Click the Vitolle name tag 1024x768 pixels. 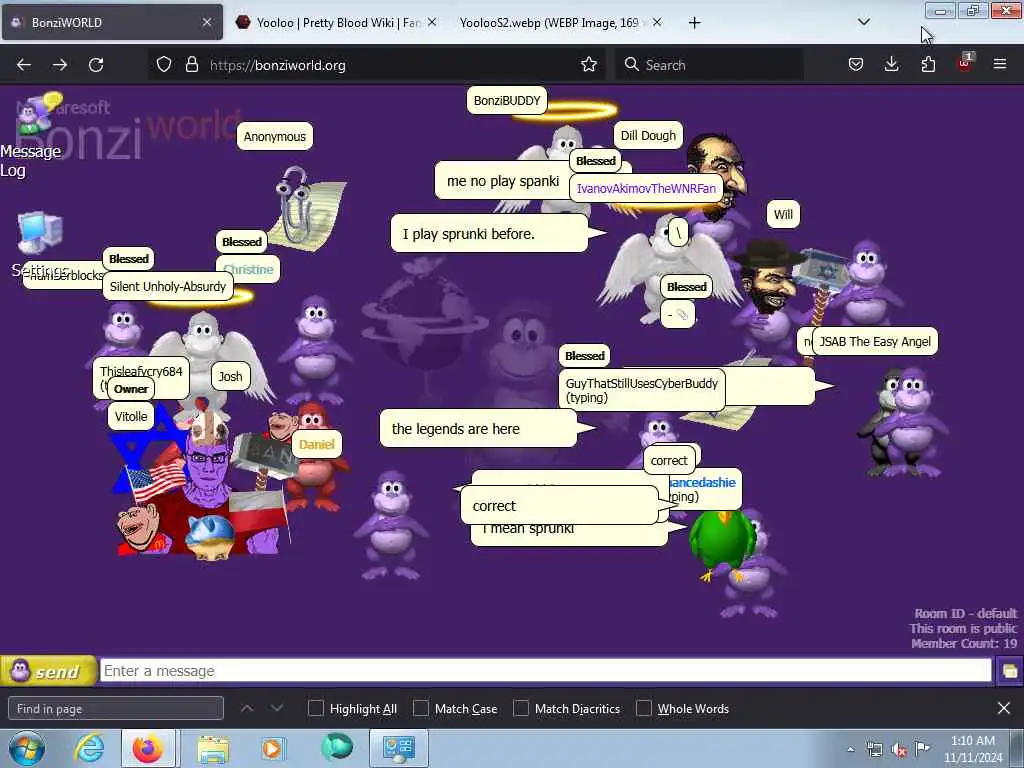point(131,417)
